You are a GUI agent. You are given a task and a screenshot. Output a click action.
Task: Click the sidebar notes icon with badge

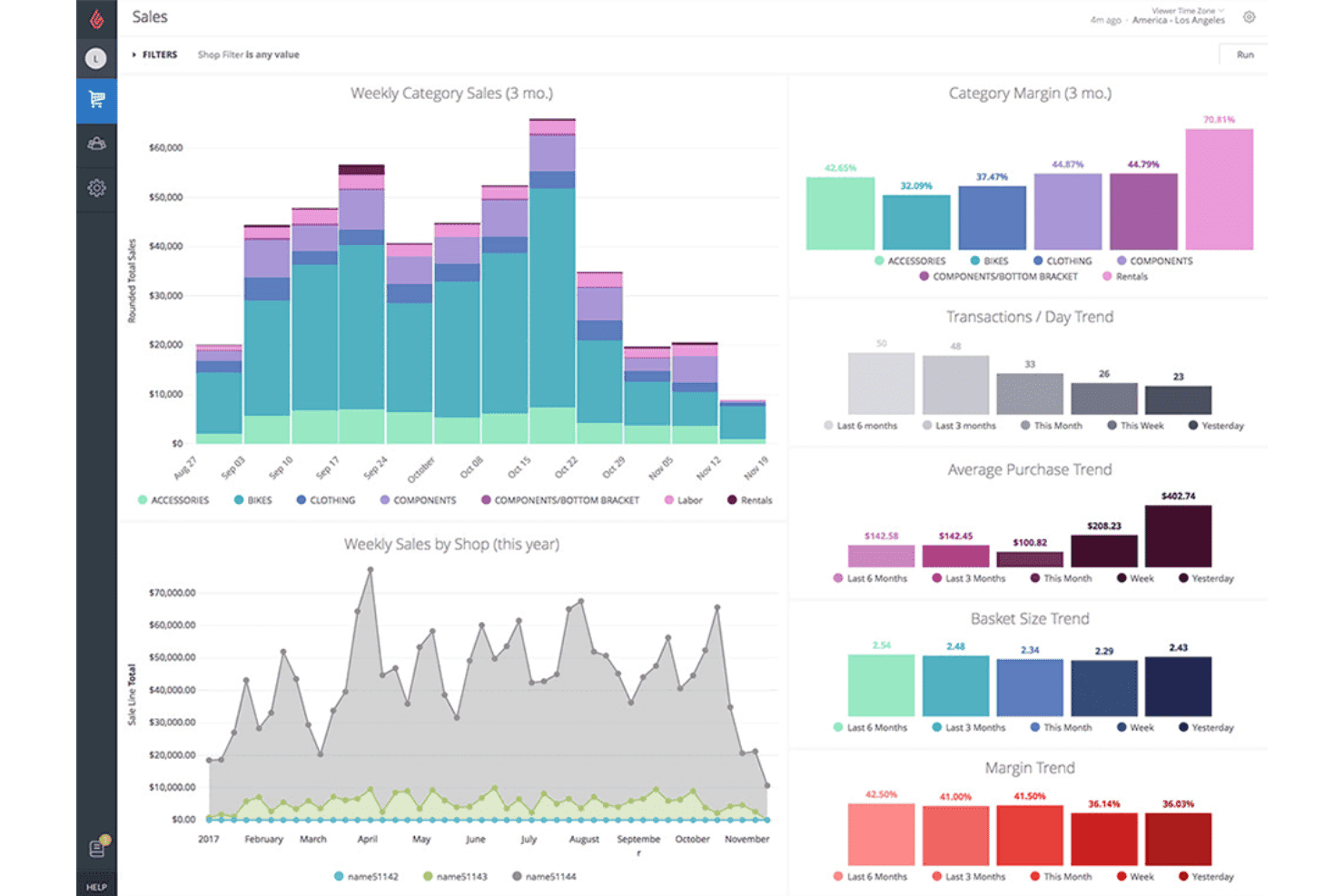(x=97, y=848)
